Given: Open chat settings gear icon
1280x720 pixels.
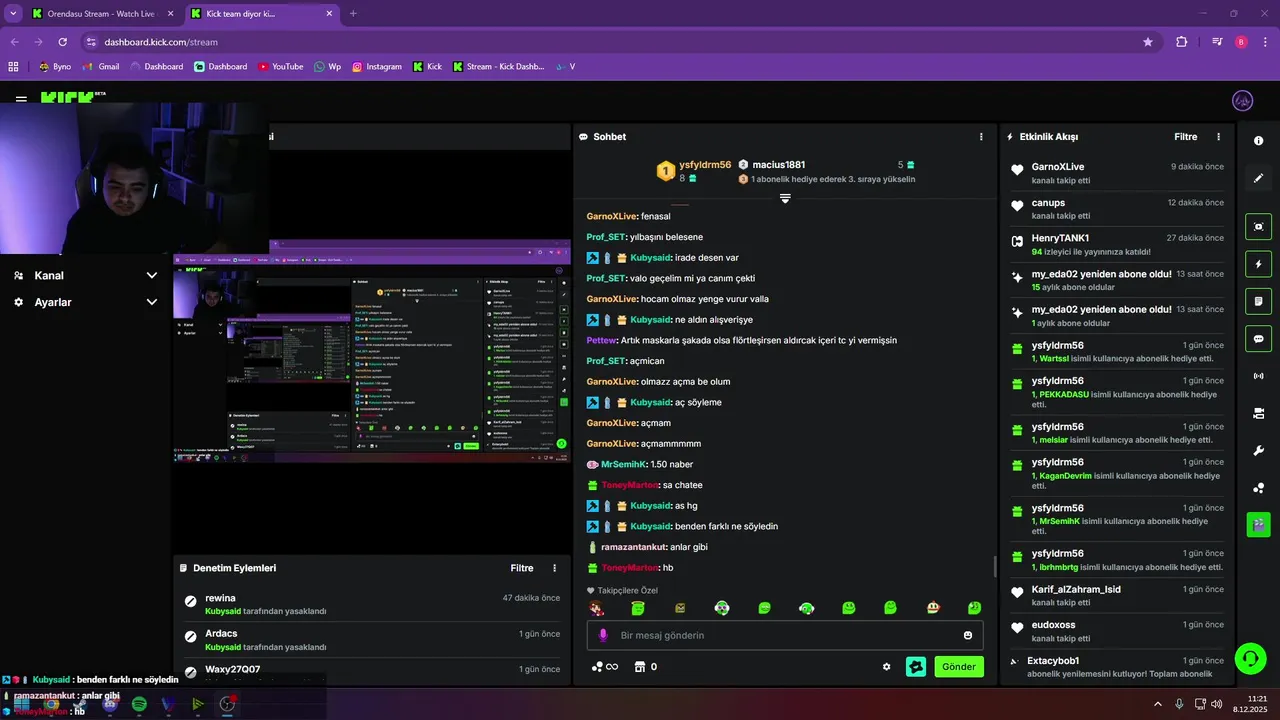Looking at the screenshot, I should tap(886, 667).
